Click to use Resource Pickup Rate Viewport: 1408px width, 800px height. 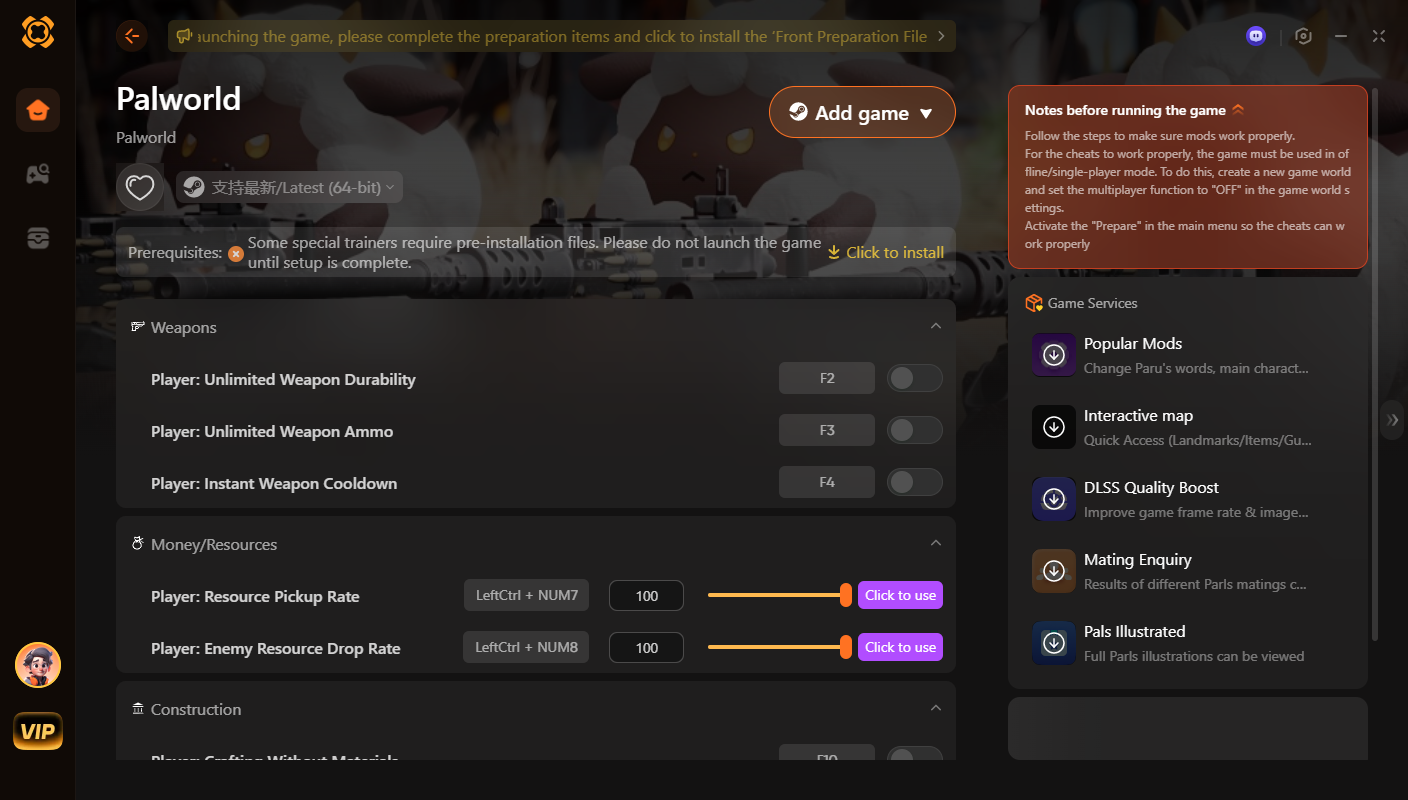(900, 595)
